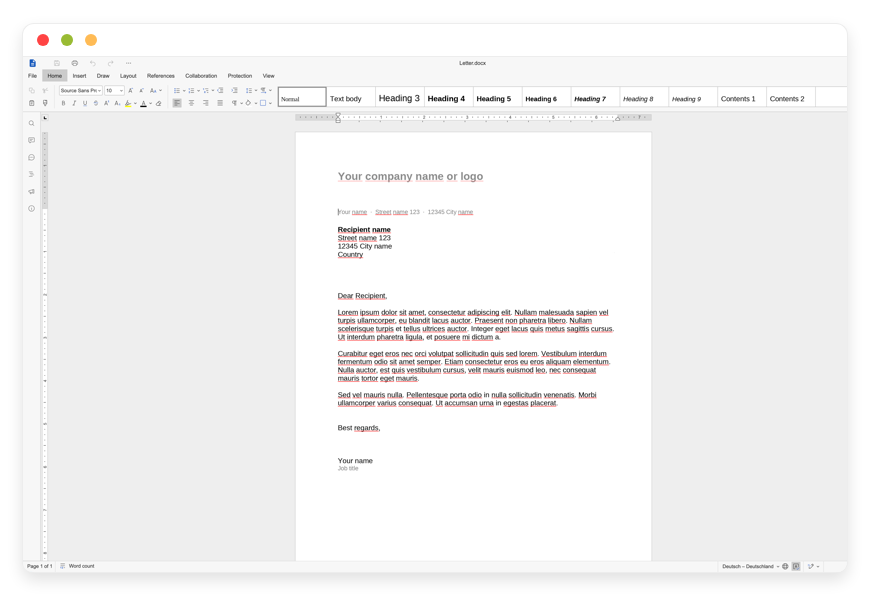The image size is (870, 595).
Task: Open the quick access more options ellipsis
Action: click(128, 63)
